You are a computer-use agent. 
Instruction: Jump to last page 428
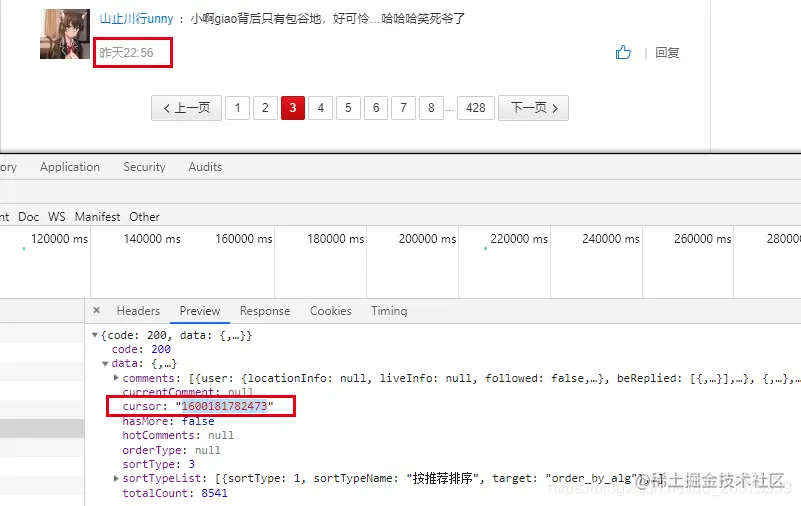click(x=476, y=108)
